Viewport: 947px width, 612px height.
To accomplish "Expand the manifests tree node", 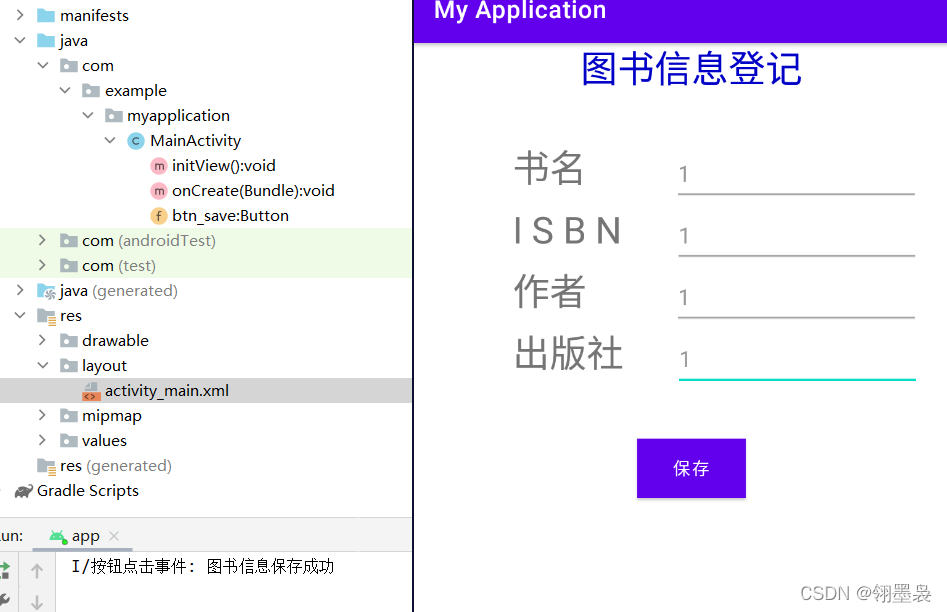I will pyautogui.click(x=20, y=15).
